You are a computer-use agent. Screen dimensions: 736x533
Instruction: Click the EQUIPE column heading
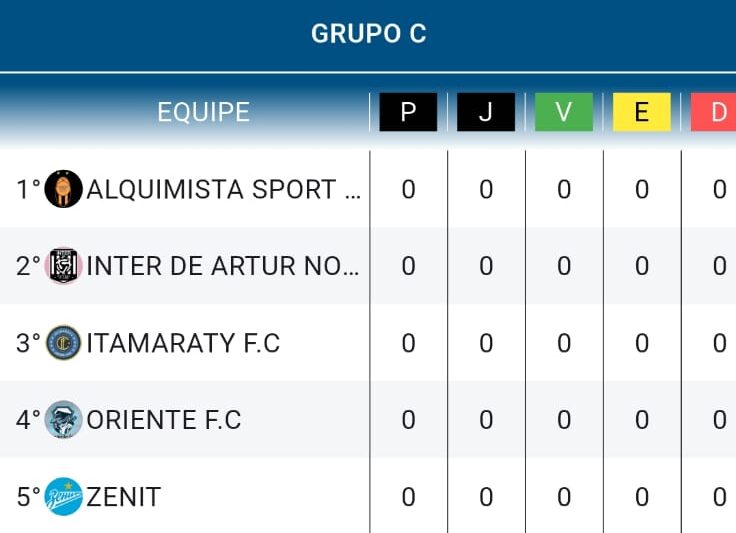[x=203, y=112]
